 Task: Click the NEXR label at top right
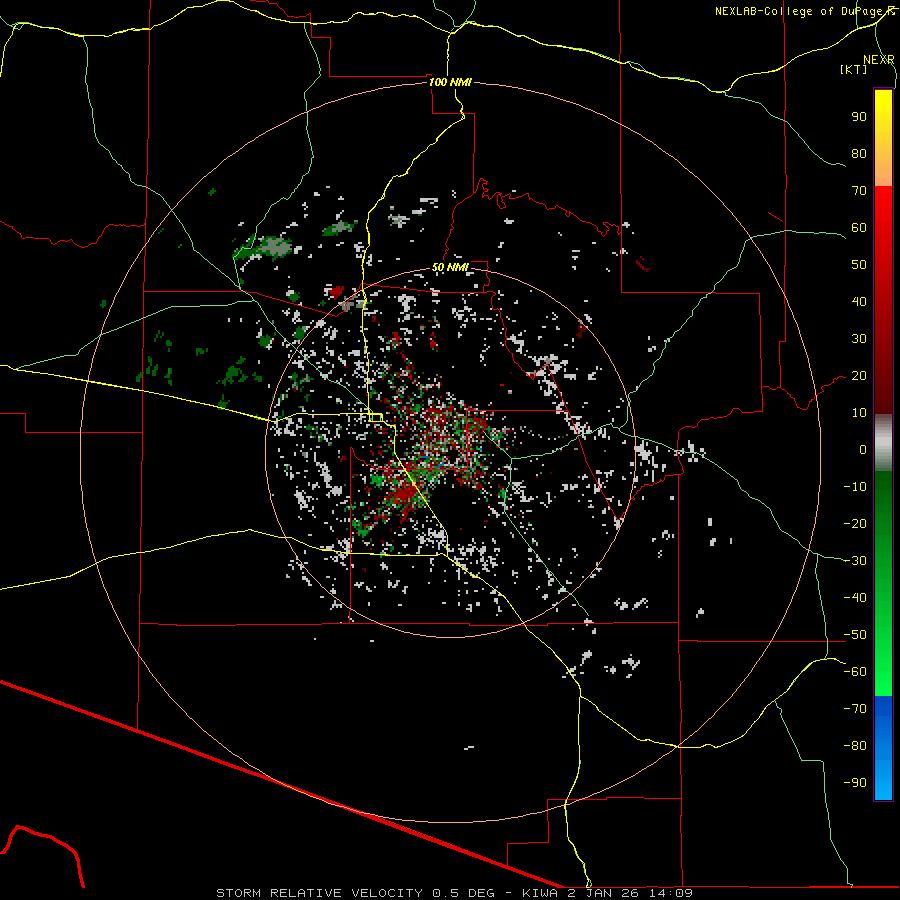click(878, 60)
